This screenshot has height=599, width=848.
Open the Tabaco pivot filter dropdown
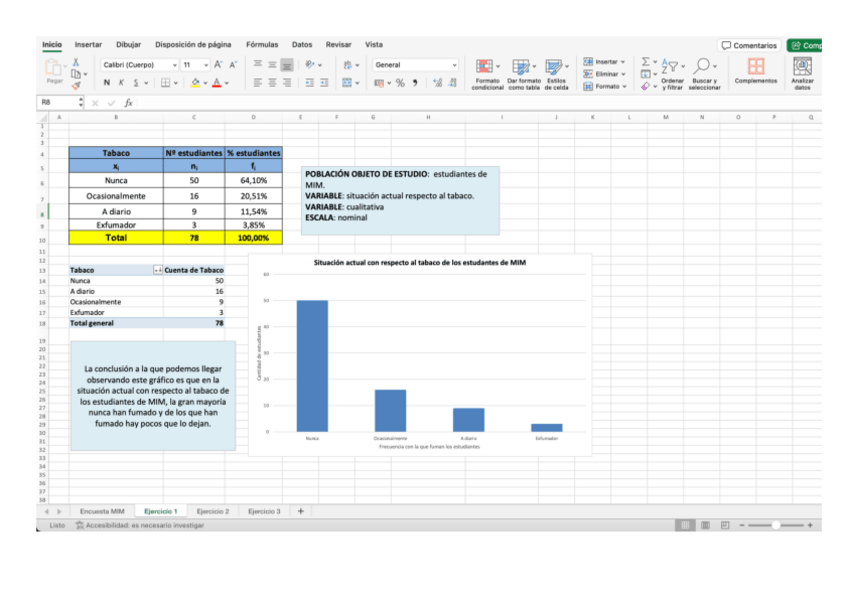coord(157,270)
